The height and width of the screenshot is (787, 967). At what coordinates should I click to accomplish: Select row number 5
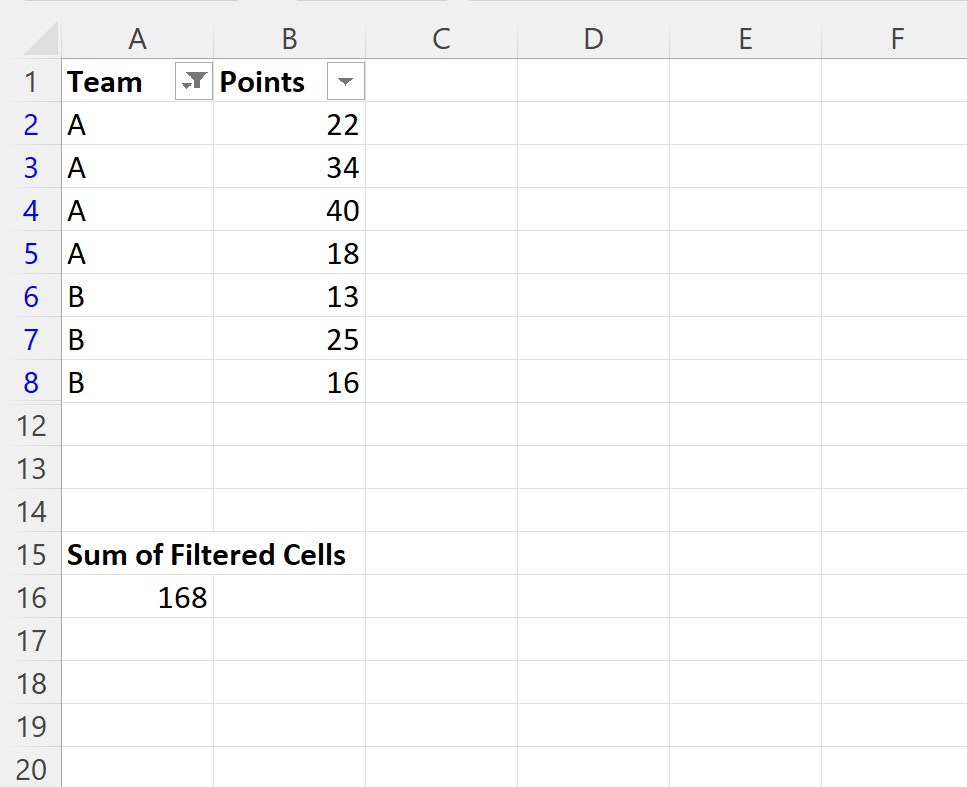tap(33, 253)
